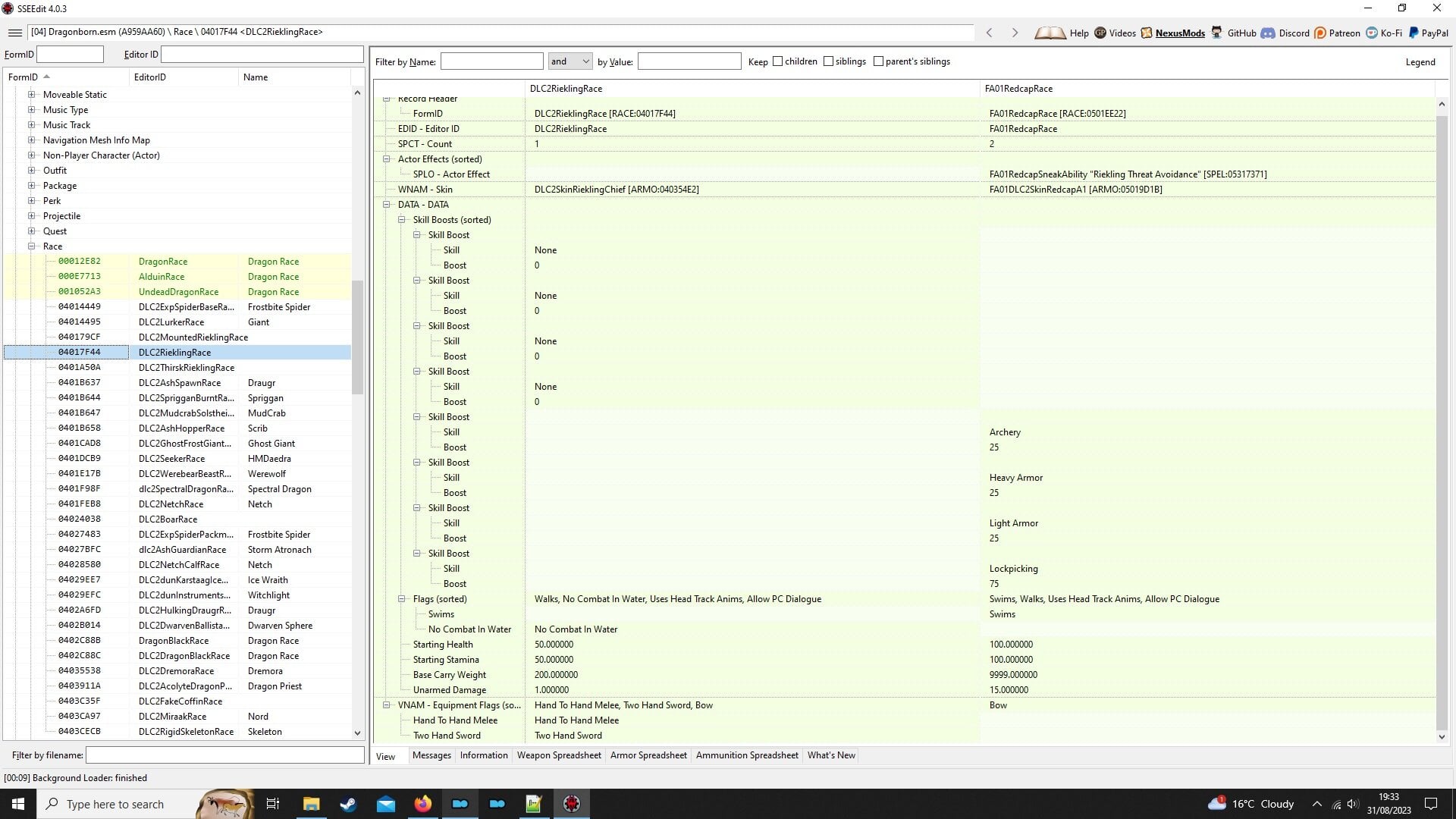
Task: Show hidden tray icons chevron
Action: click(1317, 804)
